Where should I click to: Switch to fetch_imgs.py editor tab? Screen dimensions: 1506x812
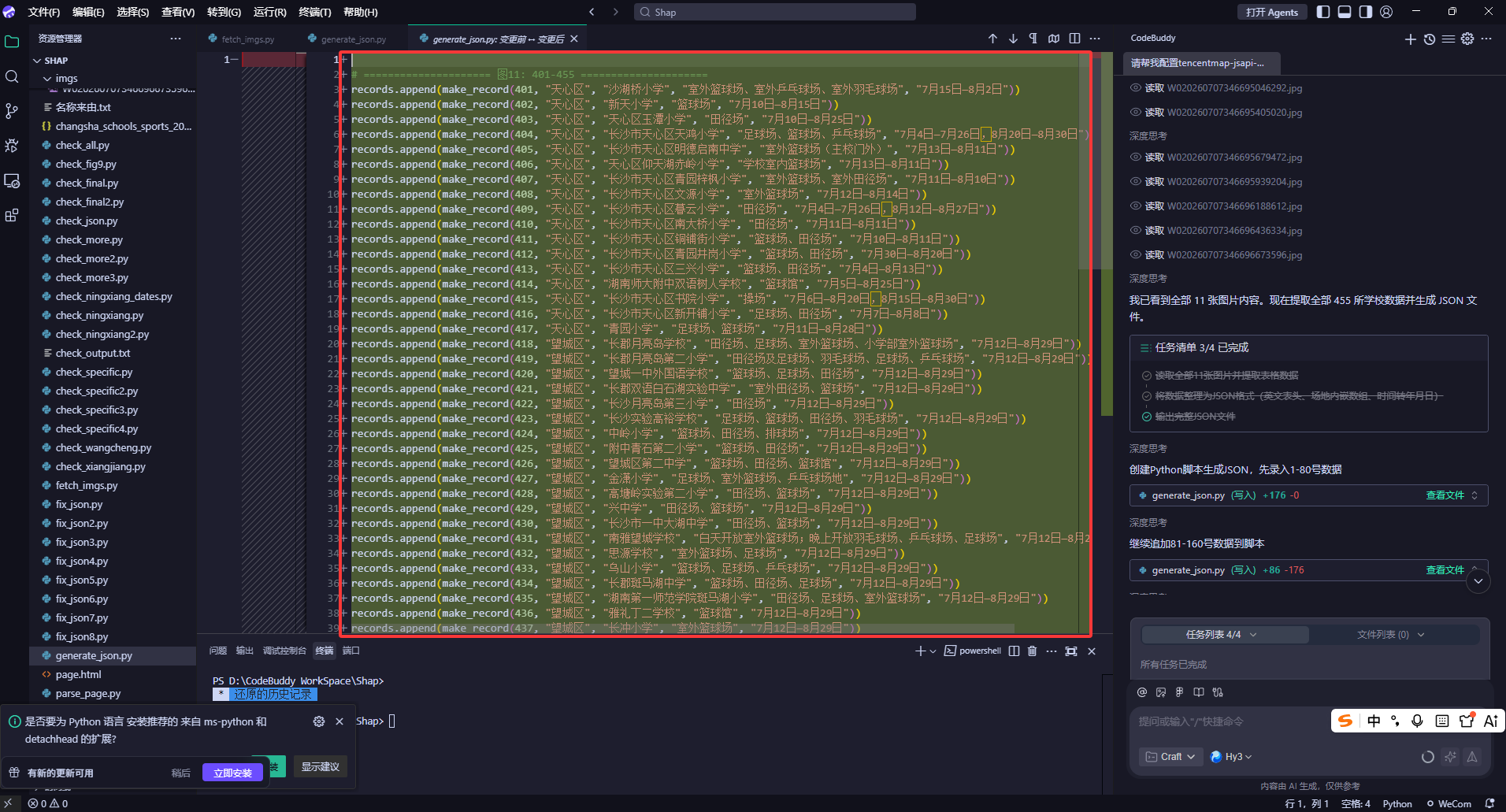pyautogui.click(x=247, y=39)
